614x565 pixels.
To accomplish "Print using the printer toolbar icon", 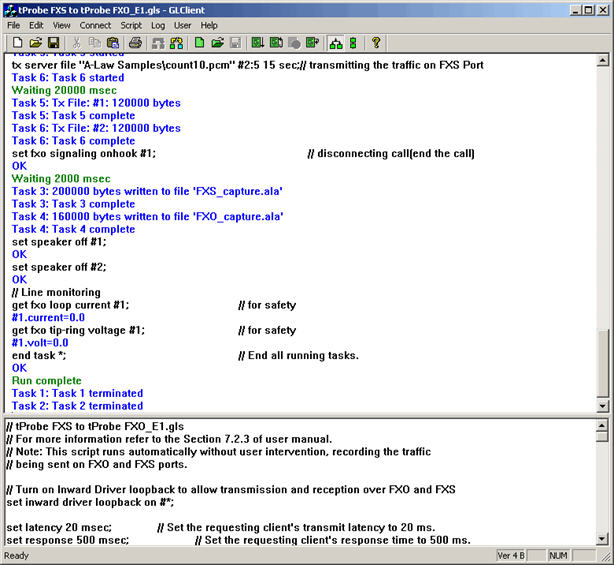I will tap(135, 43).
